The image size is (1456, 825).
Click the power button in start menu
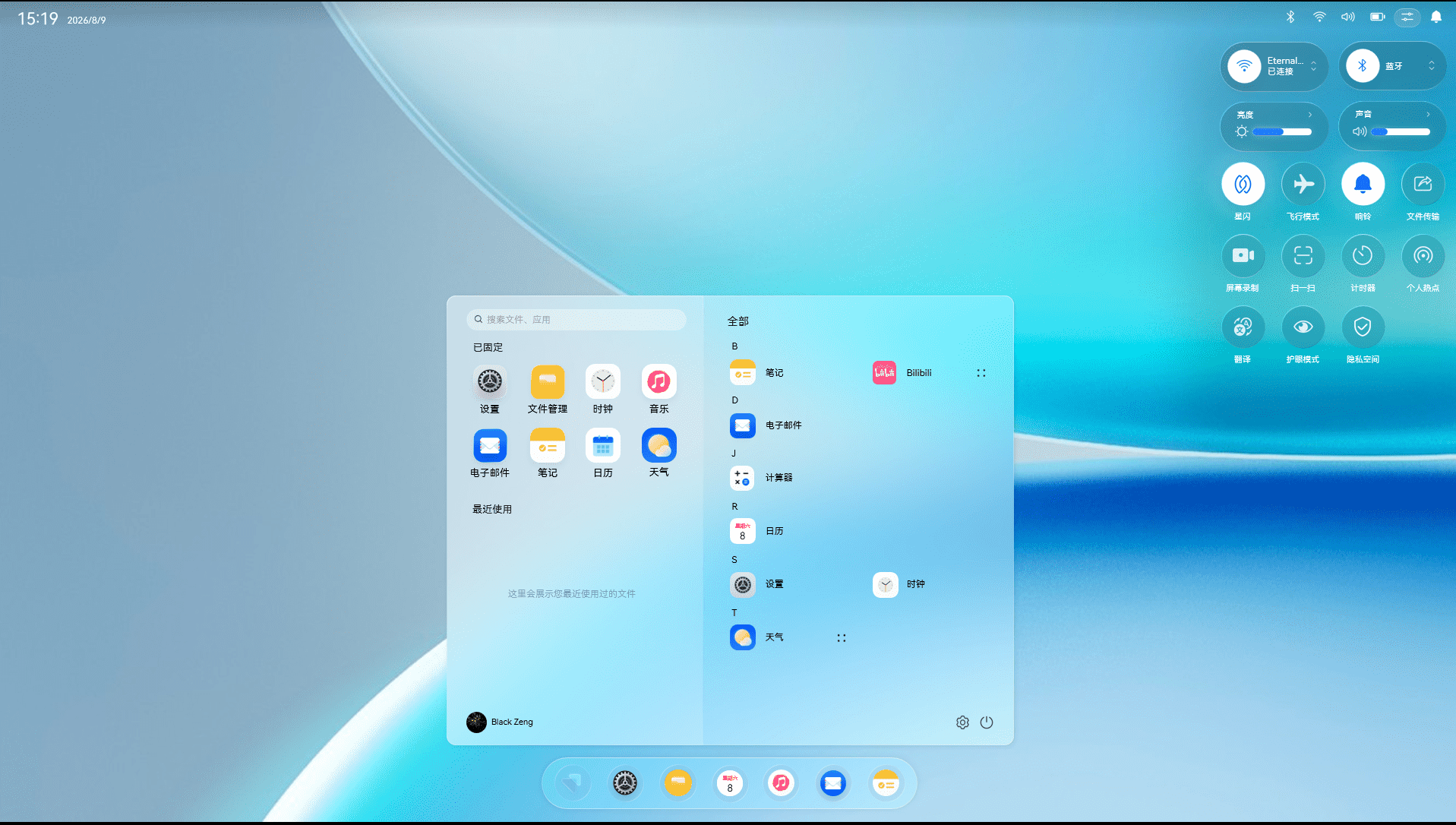coord(987,722)
